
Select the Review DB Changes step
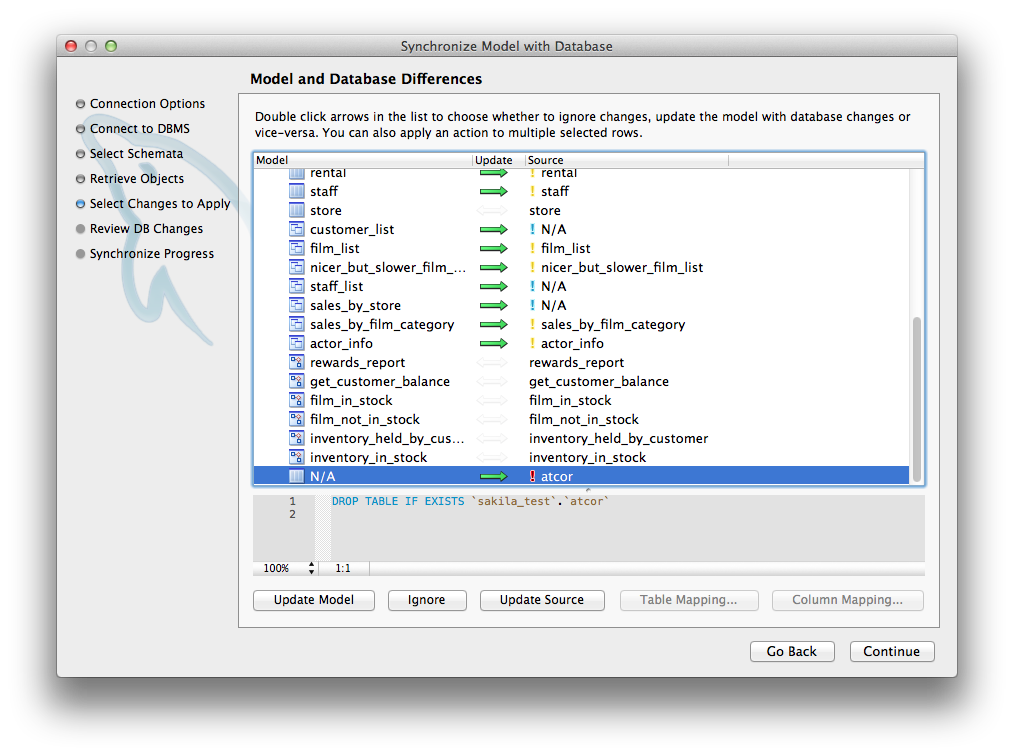point(146,229)
